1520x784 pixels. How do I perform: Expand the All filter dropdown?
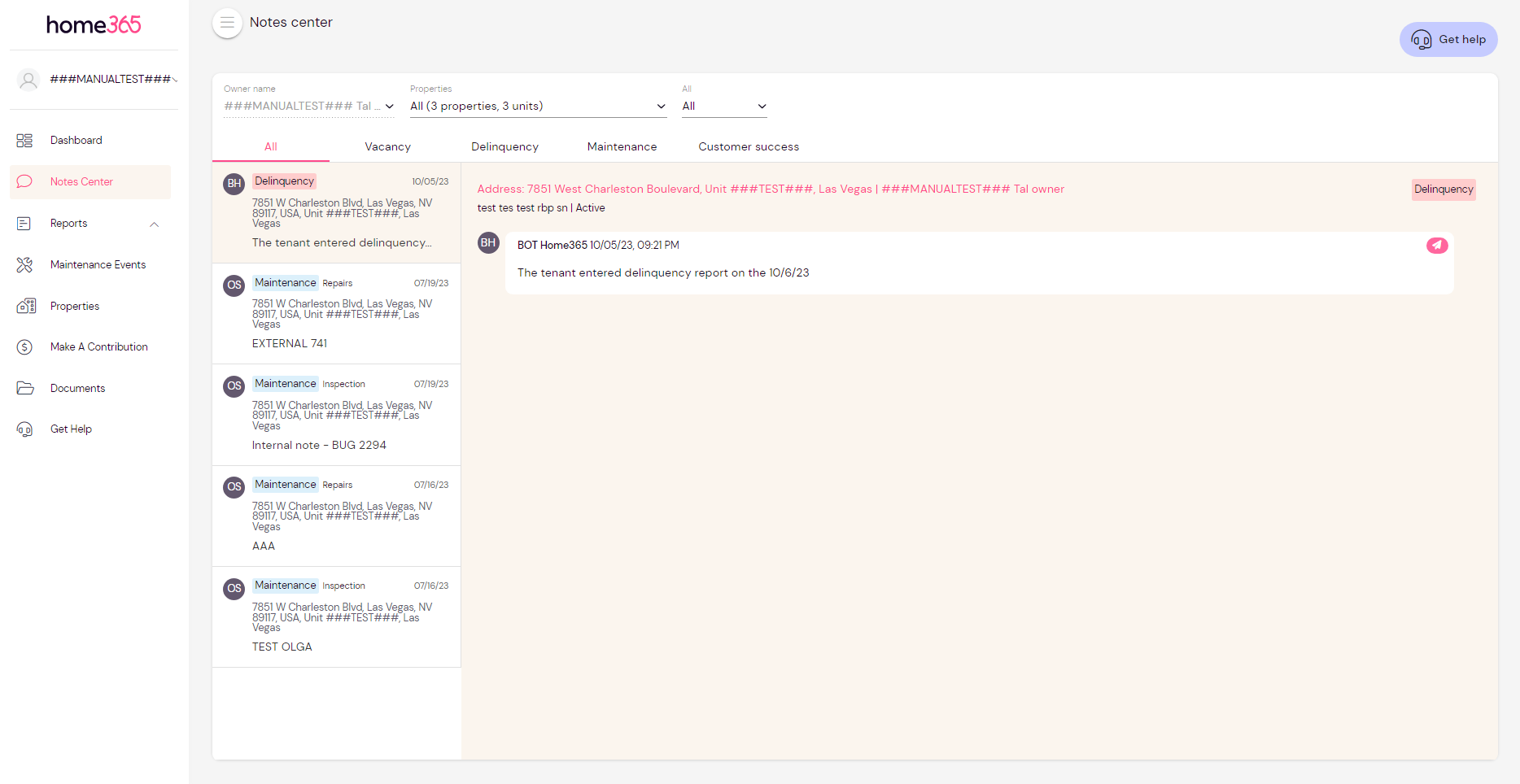pyautogui.click(x=723, y=107)
